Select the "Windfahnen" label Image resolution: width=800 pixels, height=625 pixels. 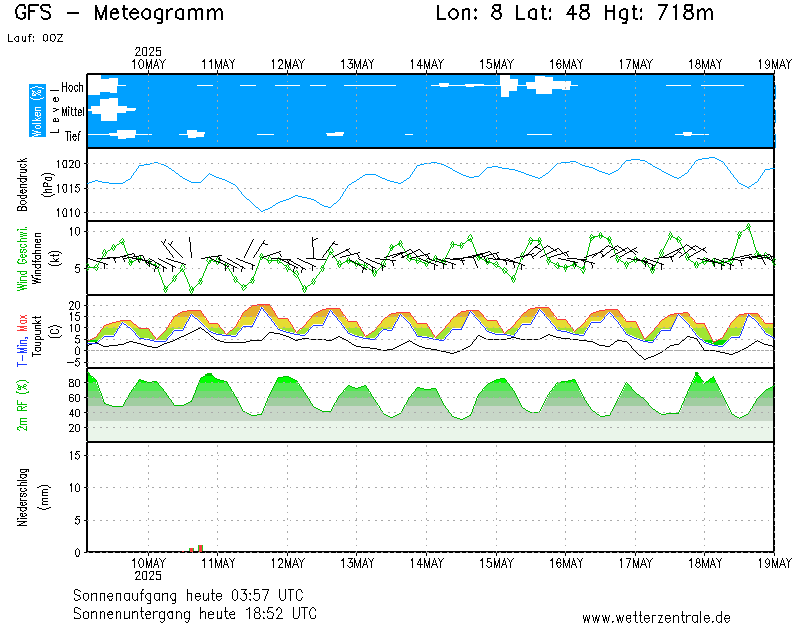(x=37, y=258)
